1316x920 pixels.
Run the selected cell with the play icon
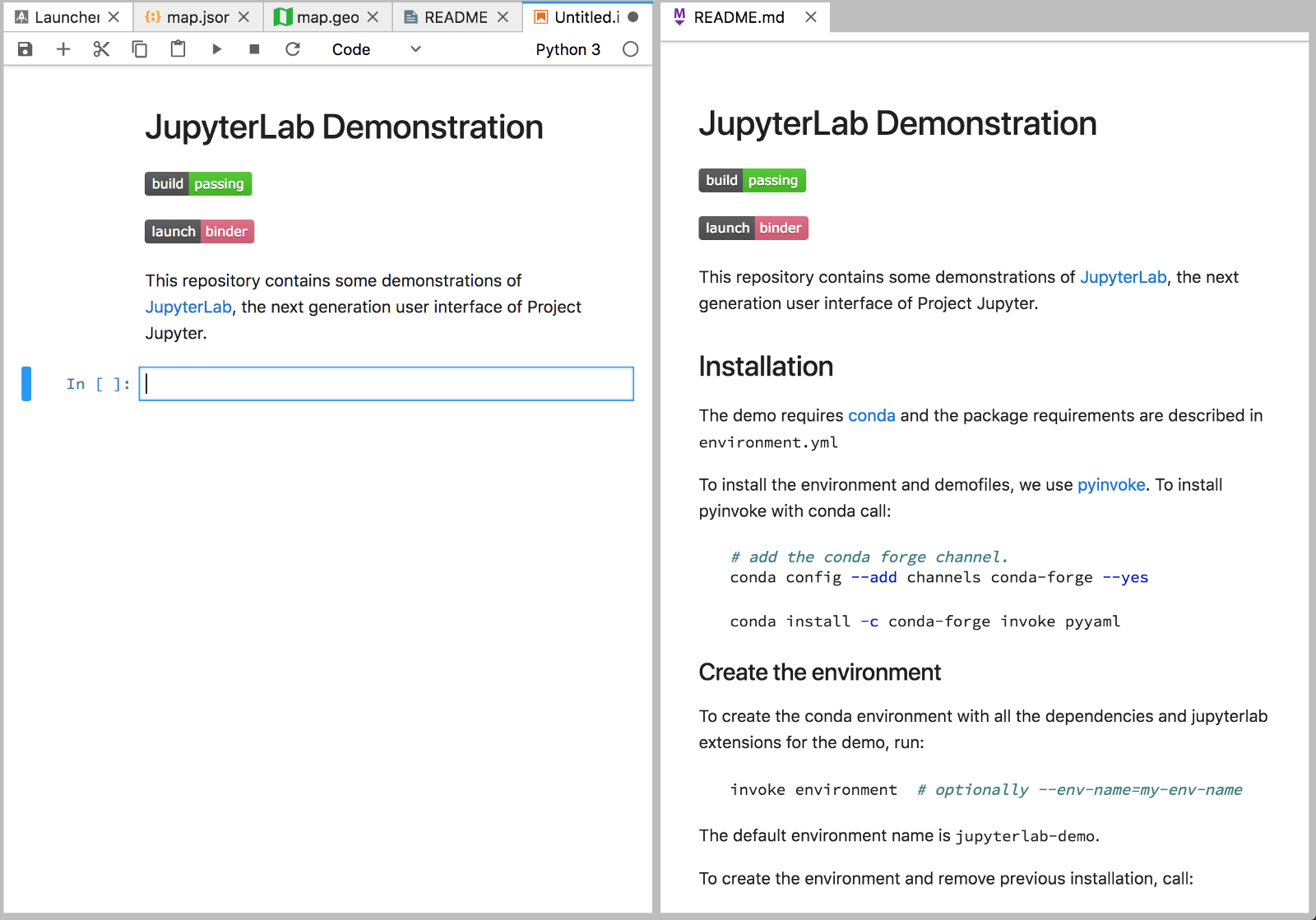(x=216, y=49)
